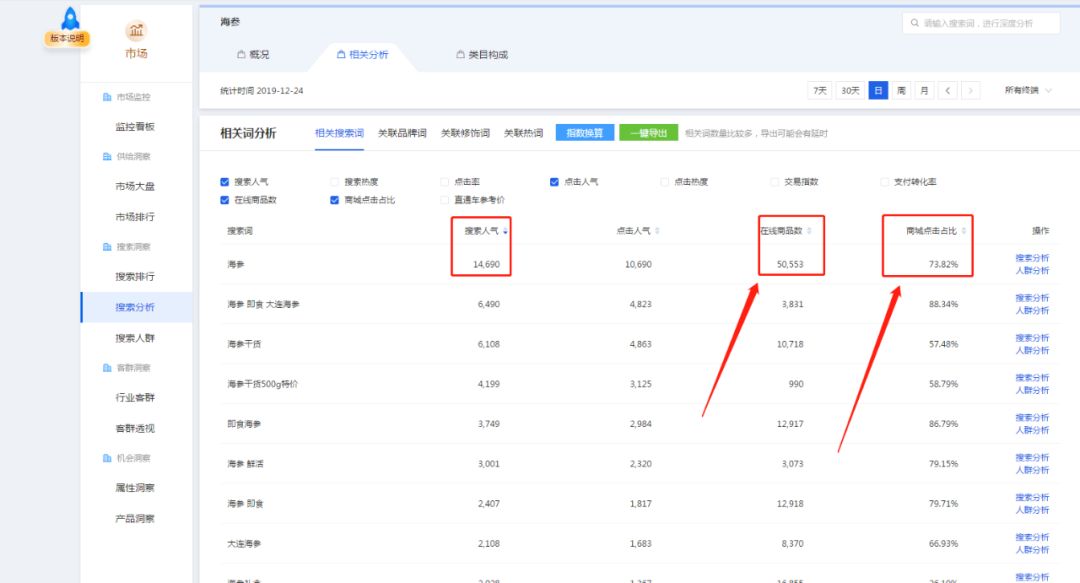Viewport: 1080px width, 583px height.
Task: Open 市场排行 in sidebar
Action: tap(135, 217)
